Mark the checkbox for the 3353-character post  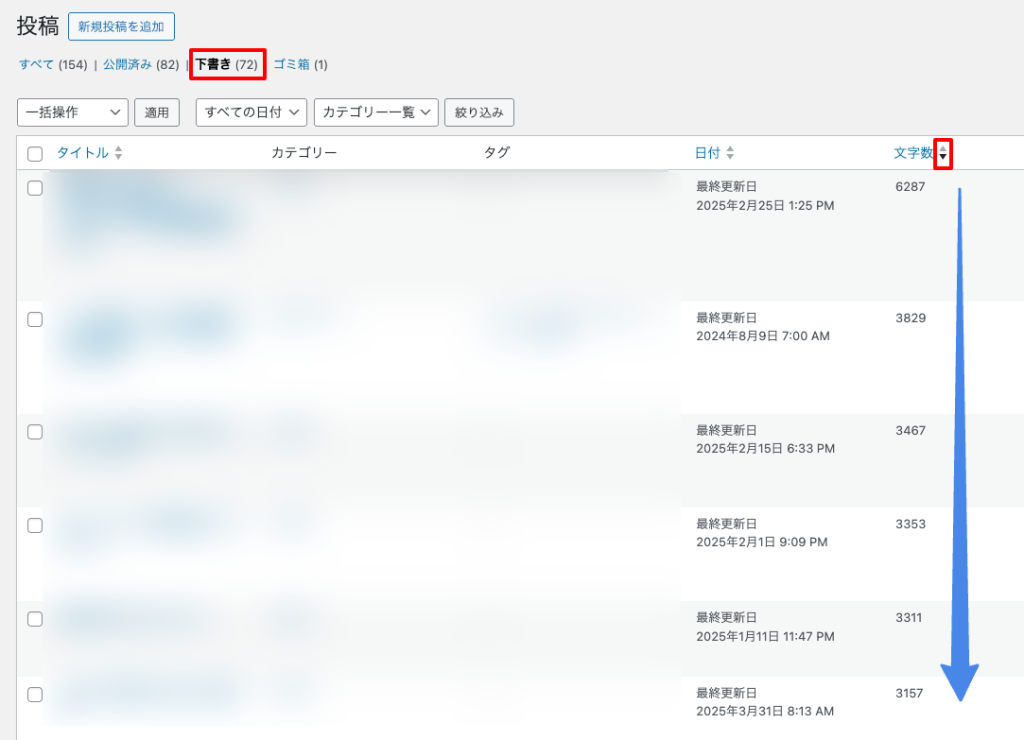pos(35,525)
